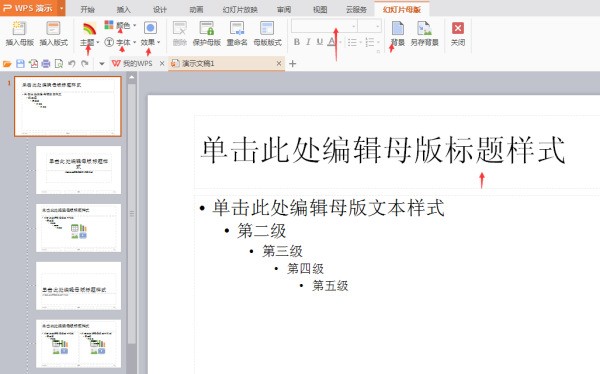The image size is (600, 374).
Task: Click the 重命名 (Rename) icon
Action: pos(237,28)
